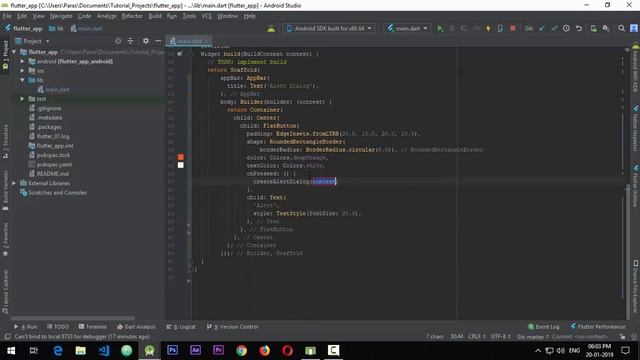Expand the android folder in tree
The image size is (640, 360).
click(x=22, y=61)
